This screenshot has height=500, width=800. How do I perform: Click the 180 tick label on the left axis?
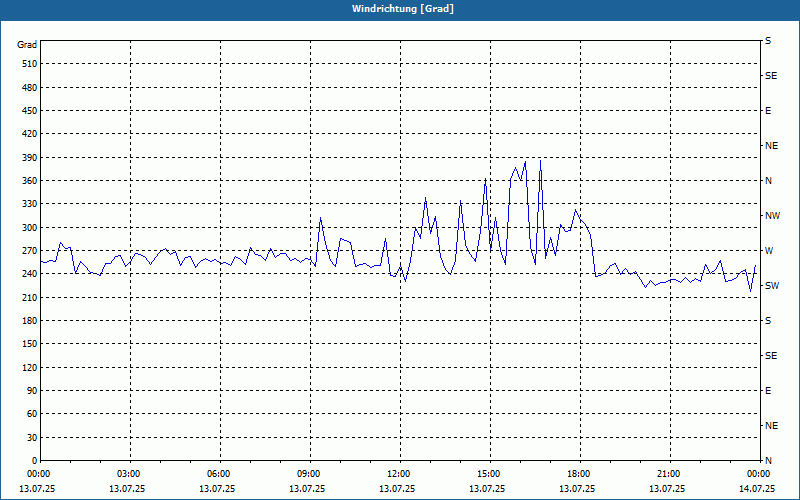pos(30,321)
